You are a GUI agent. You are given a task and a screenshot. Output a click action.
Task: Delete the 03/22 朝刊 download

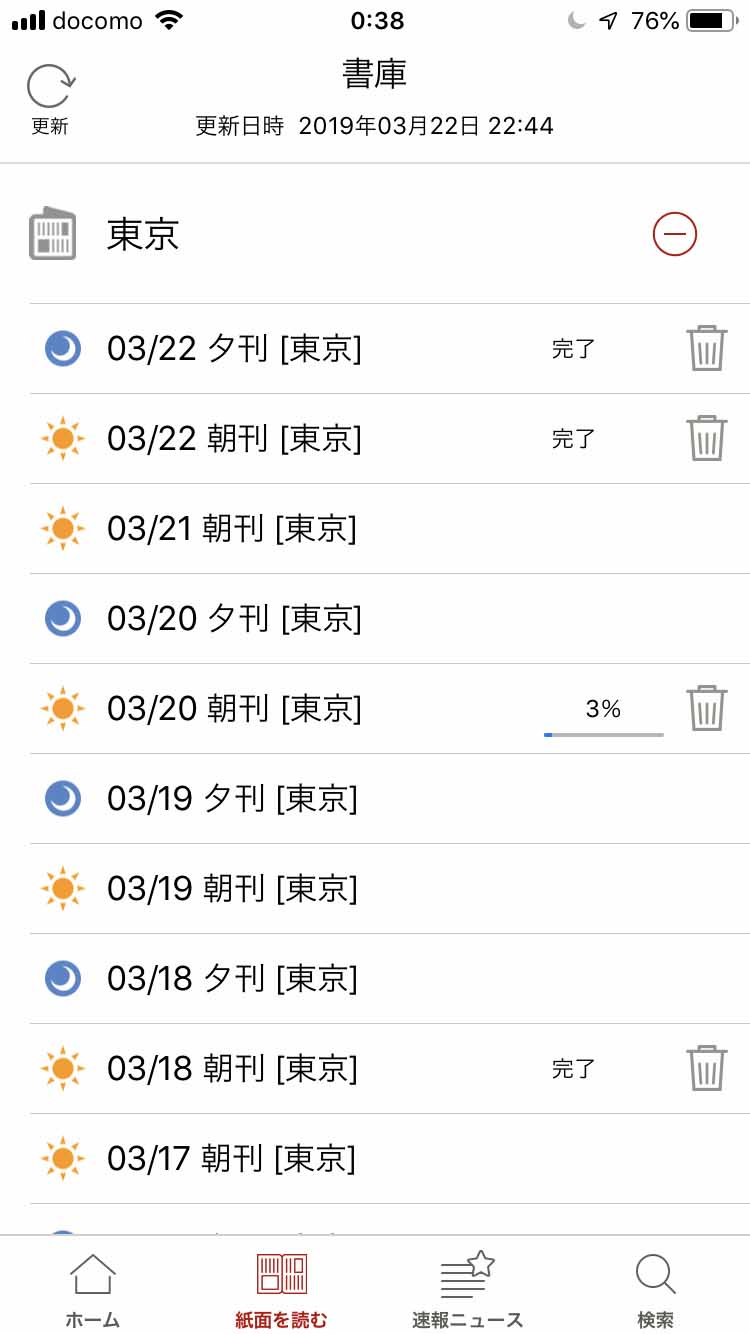pyautogui.click(x=706, y=438)
